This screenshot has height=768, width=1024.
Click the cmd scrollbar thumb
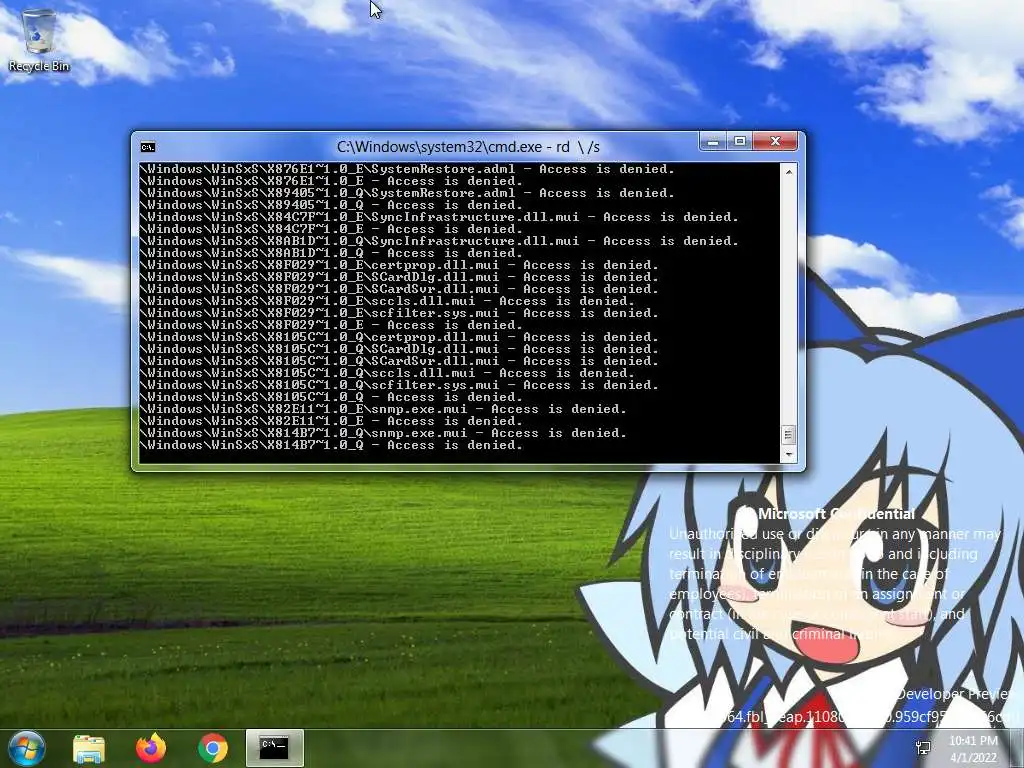tap(789, 435)
